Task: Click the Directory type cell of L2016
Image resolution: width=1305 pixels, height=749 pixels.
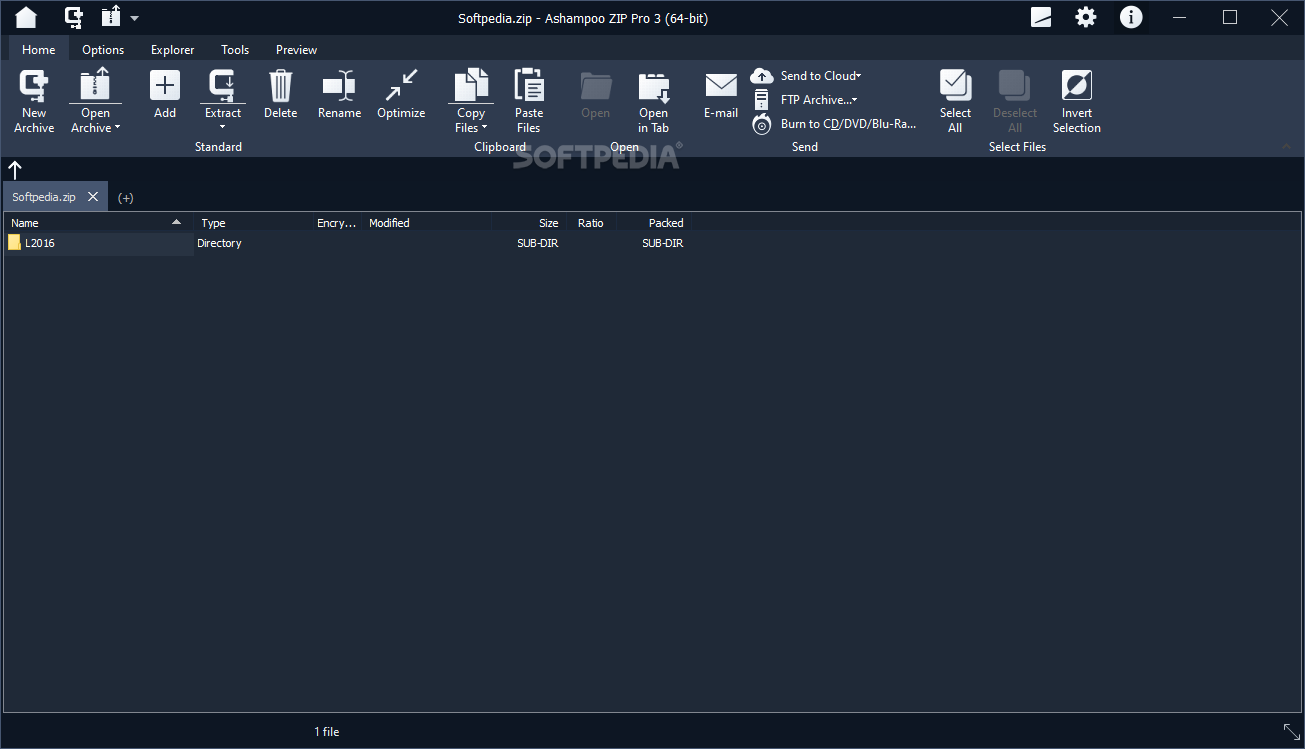Action: click(x=219, y=243)
